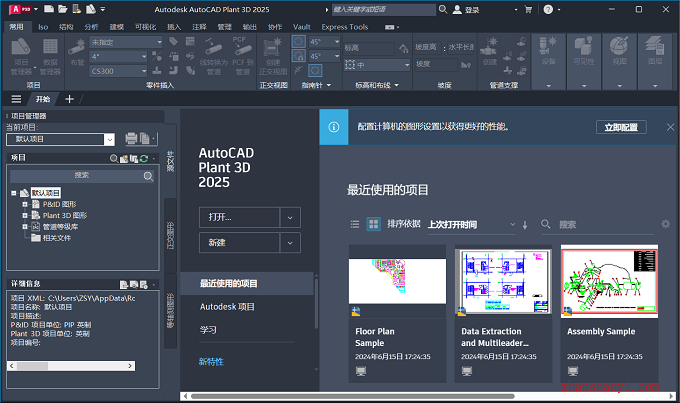Viewport: 680px width, 403px height.
Task: Open the Floor Plan Sample thumbnail
Action: (x=397, y=281)
